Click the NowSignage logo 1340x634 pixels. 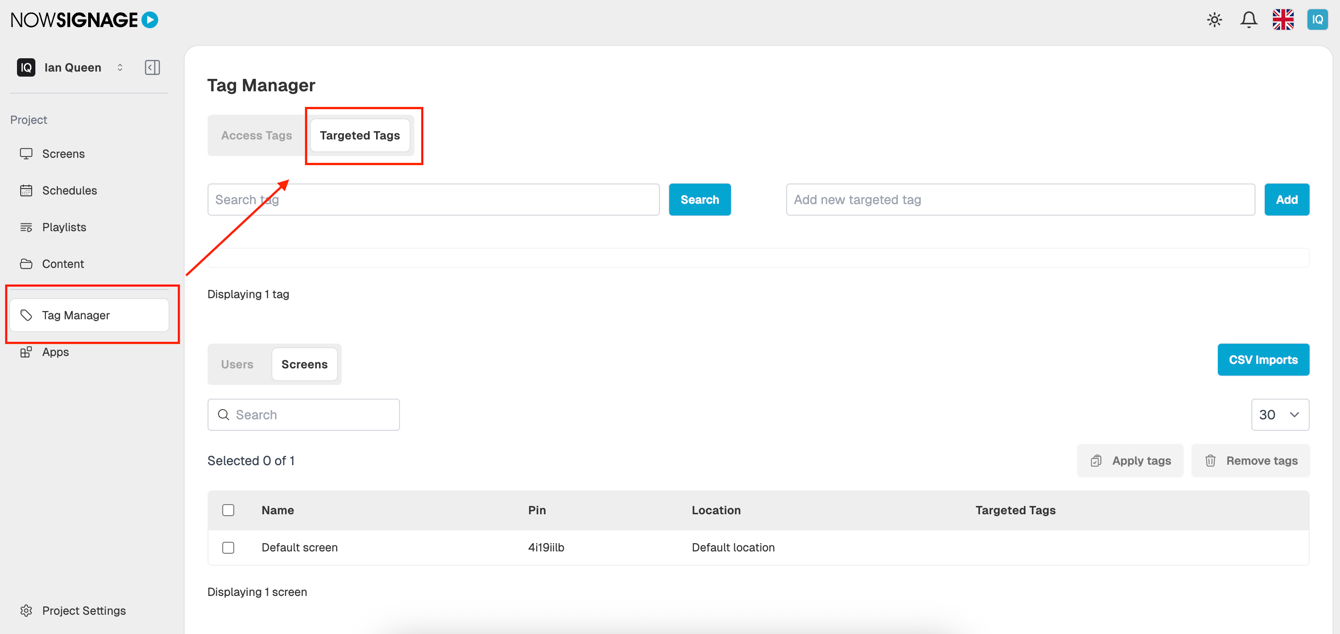pyautogui.click(x=84, y=20)
